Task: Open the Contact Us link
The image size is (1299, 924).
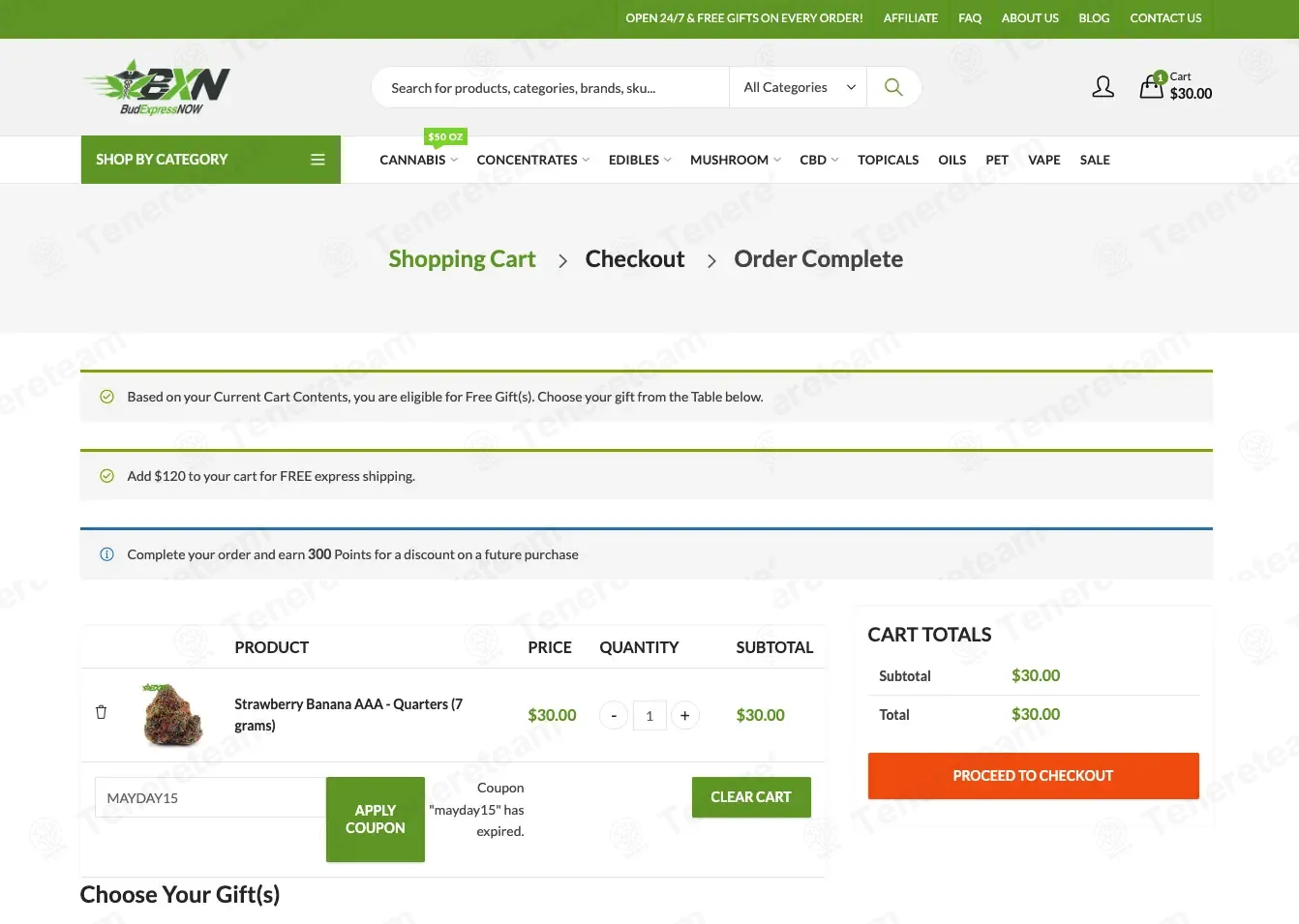Action: [x=1165, y=18]
